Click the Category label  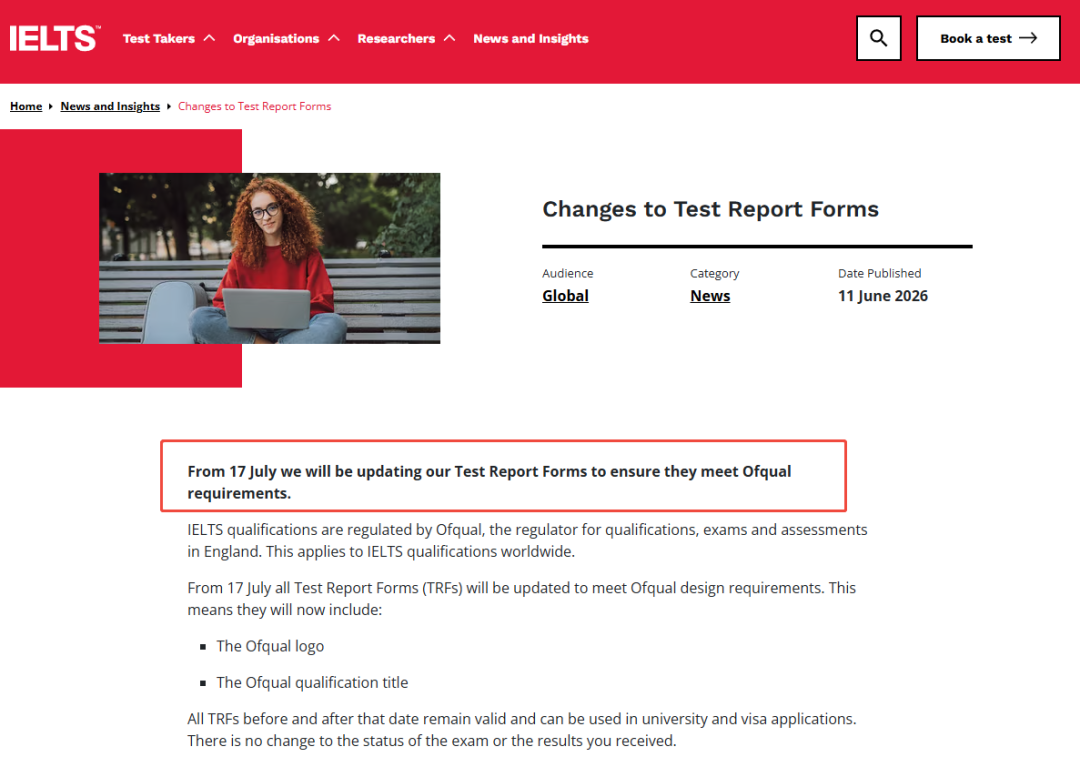click(714, 273)
